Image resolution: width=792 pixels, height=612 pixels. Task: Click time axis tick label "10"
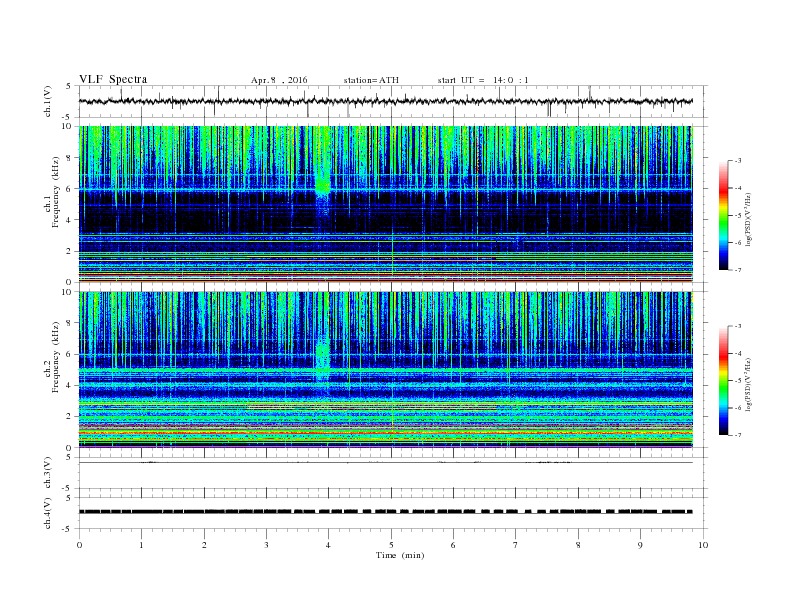pyautogui.click(x=703, y=545)
